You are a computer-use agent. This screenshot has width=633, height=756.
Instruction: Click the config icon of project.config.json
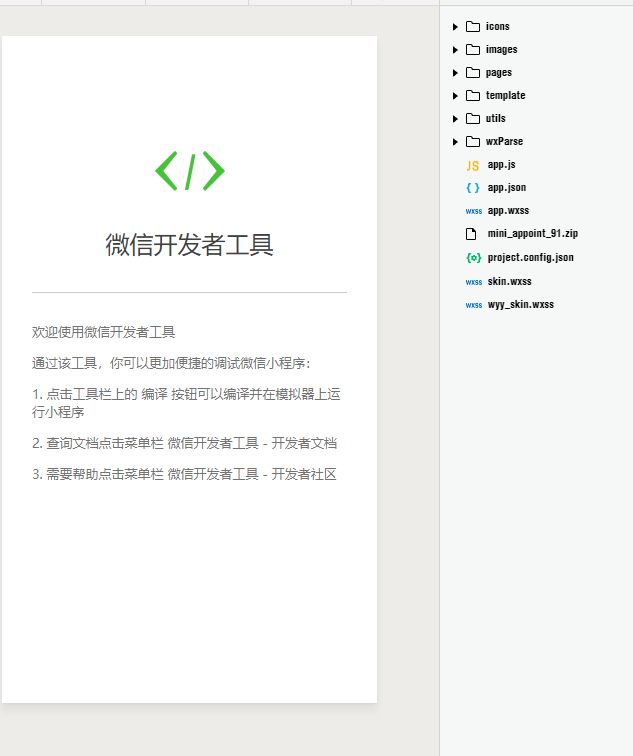(x=474, y=257)
